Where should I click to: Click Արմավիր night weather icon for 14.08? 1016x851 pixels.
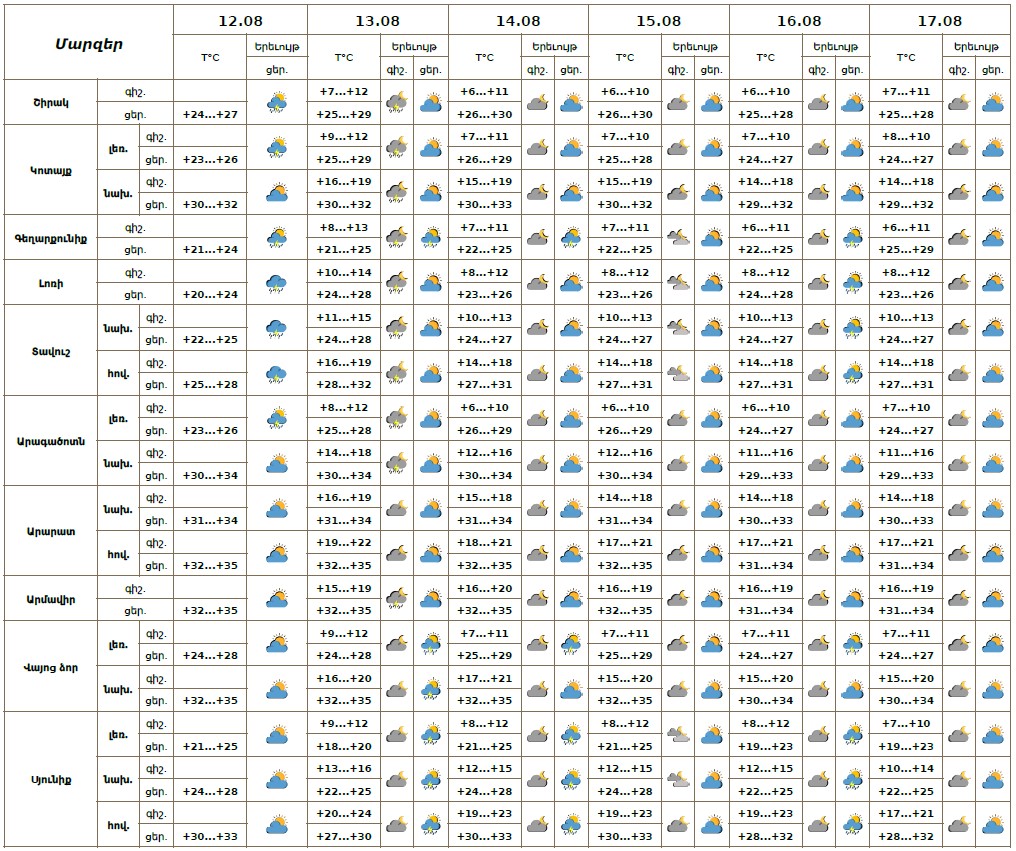pos(537,599)
